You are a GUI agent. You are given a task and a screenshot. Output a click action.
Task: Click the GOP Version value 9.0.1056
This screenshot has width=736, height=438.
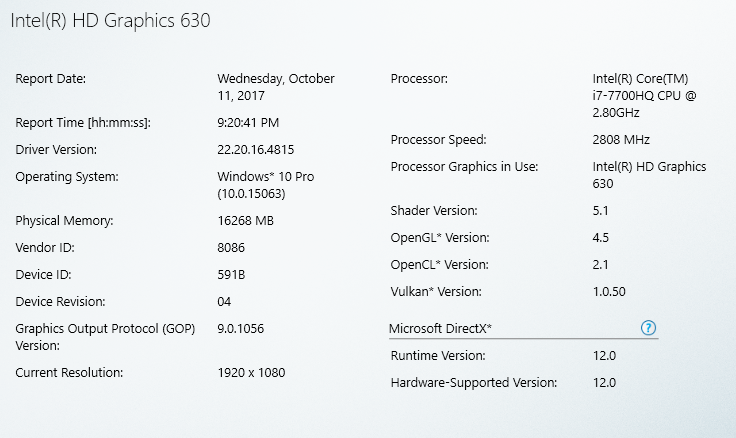(x=240, y=328)
